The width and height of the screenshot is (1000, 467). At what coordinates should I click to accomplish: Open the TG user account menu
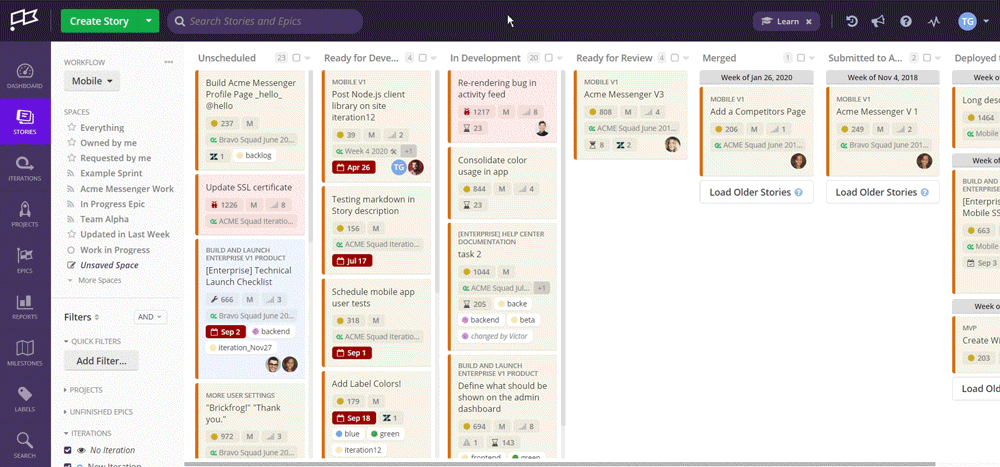click(x=973, y=21)
